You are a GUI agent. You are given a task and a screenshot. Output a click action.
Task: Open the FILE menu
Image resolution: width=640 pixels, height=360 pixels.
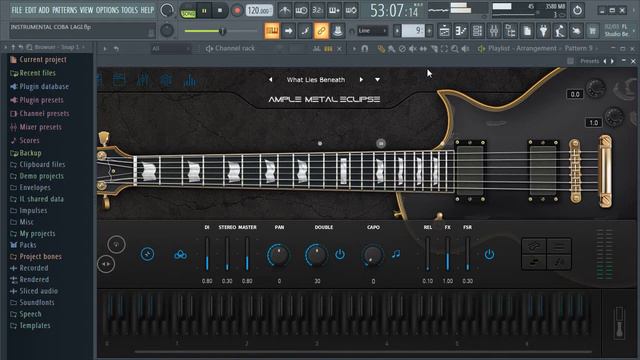[x=17, y=10]
